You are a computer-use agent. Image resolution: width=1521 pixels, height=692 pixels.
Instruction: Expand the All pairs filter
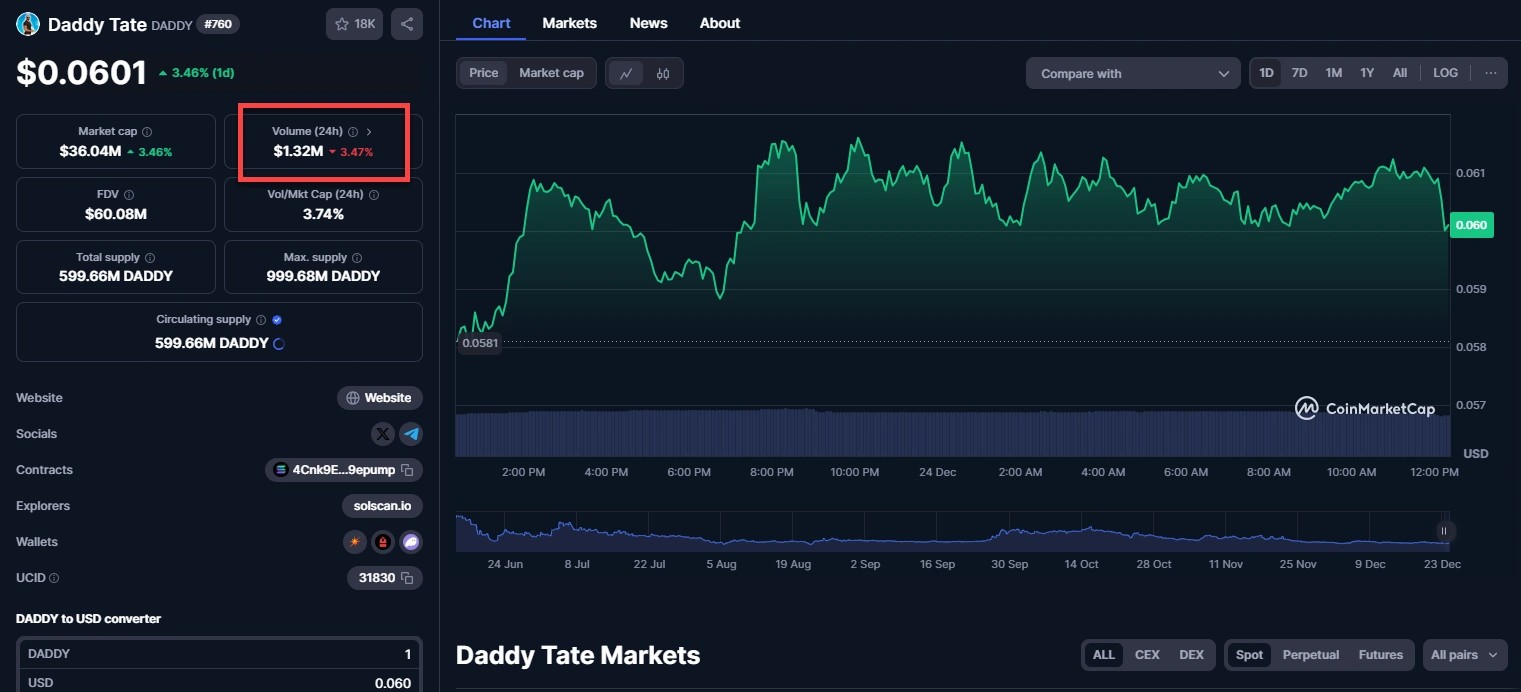point(1464,655)
